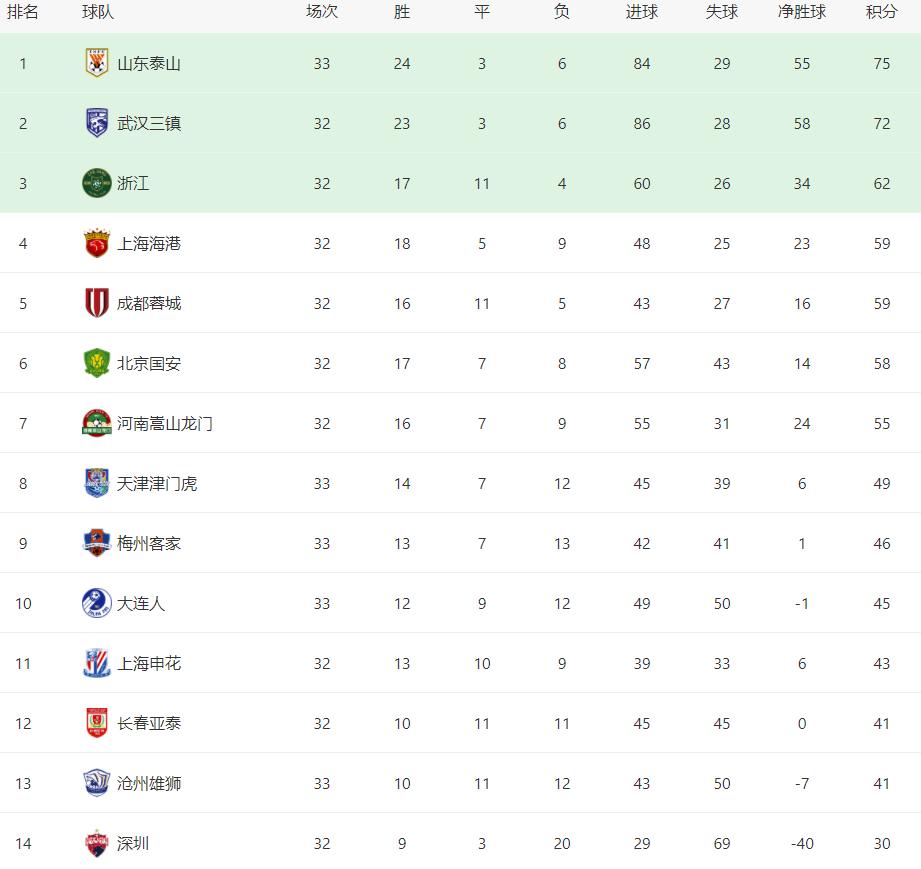The height and width of the screenshot is (869, 921).
Task: Click the Shanghai Port red team logo
Action: (x=96, y=243)
